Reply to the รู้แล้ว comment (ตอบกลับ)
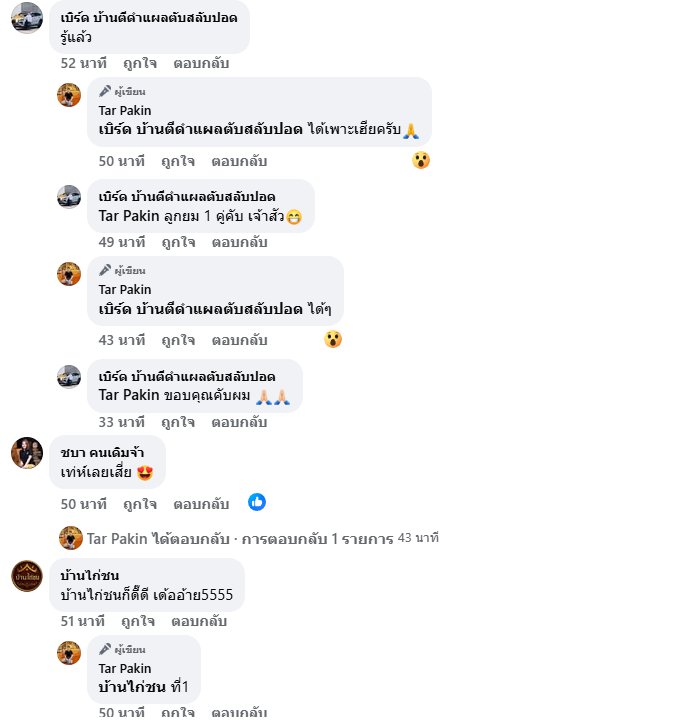This screenshot has width=697, height=728. coord(201,63)
